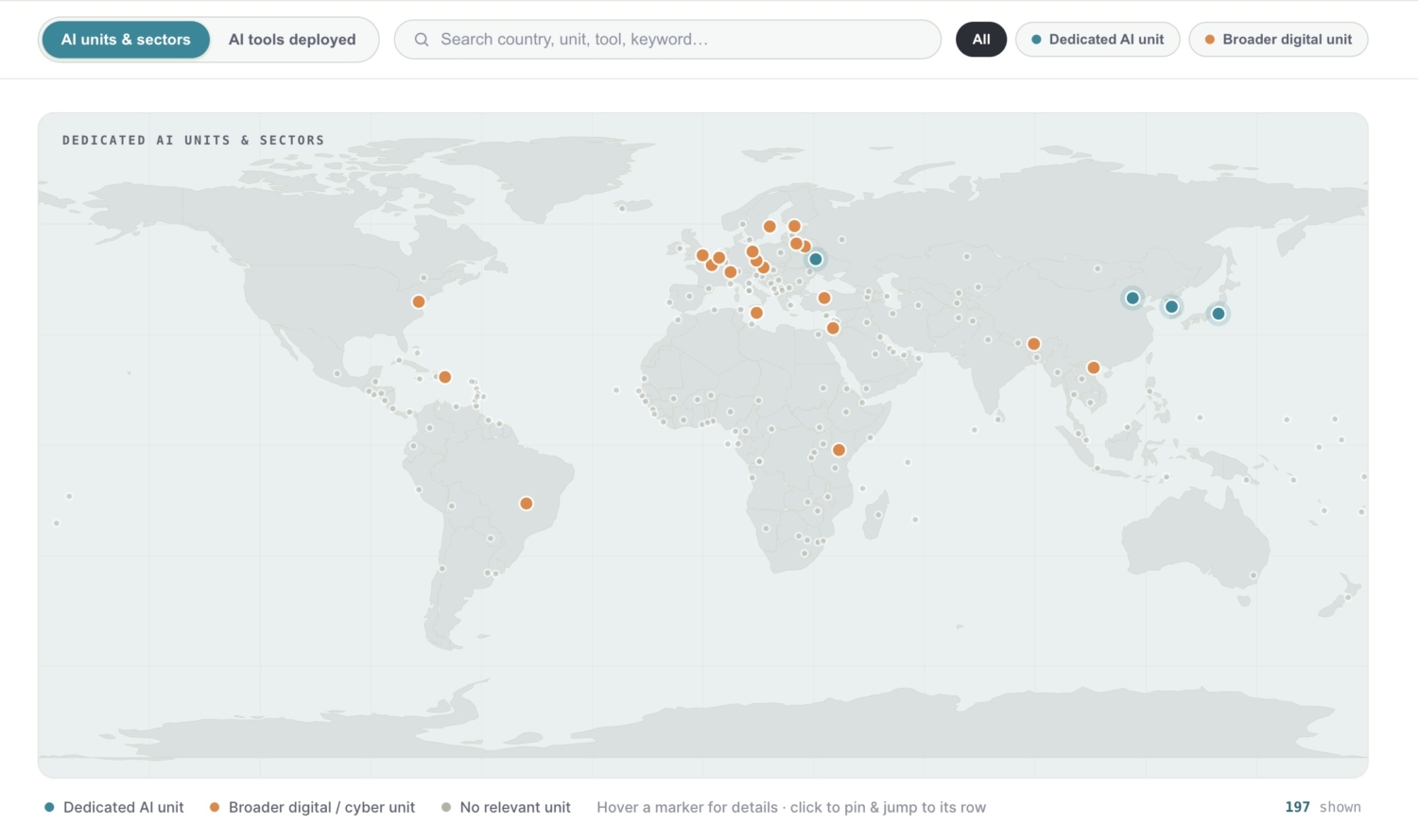Toggle the Broader digital unit filter
Screen dimensions: 1418x840
pos(1278,40)
